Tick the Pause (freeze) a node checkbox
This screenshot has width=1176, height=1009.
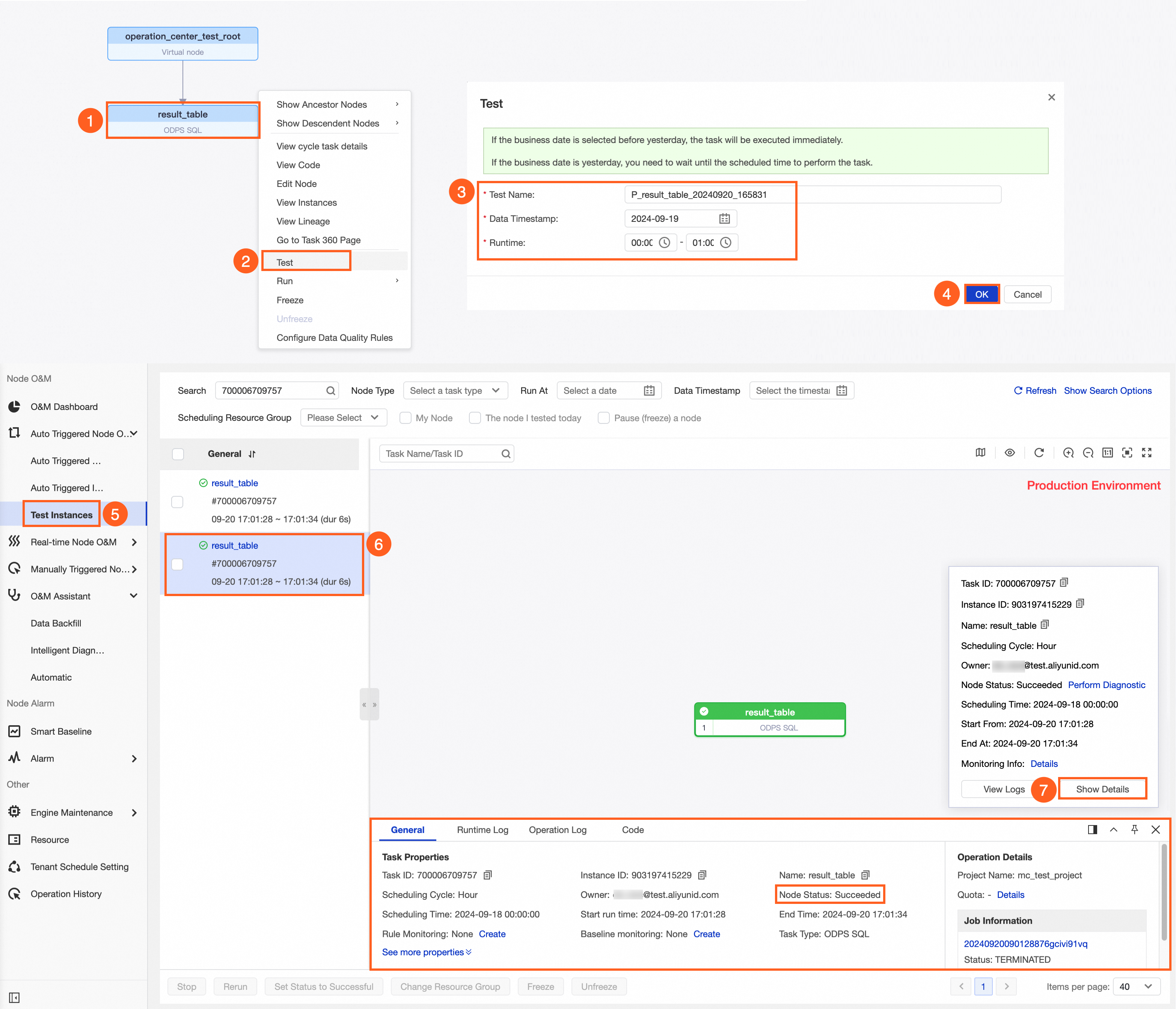tap(604, 418)
